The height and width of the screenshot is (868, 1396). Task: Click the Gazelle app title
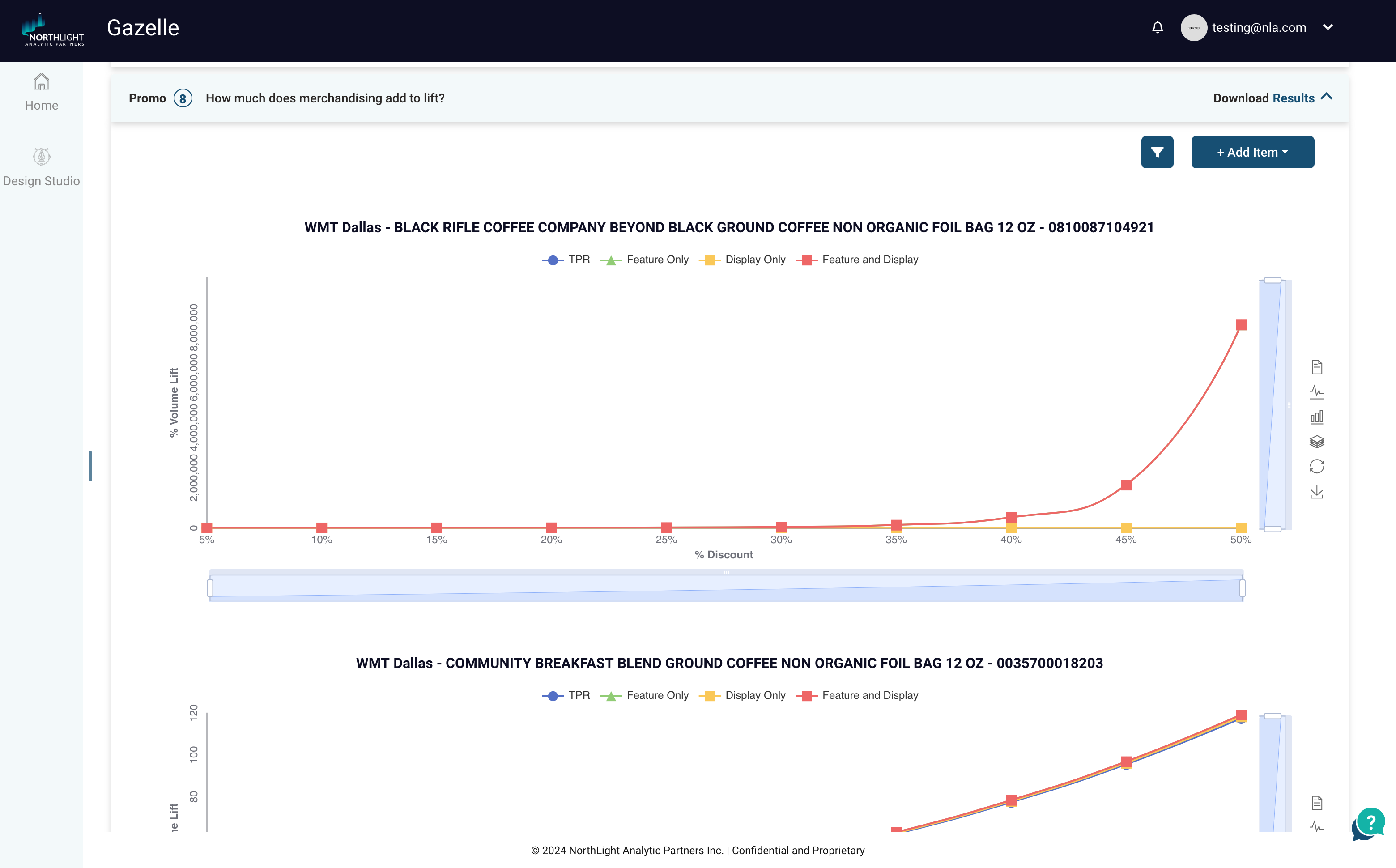tap(143, 28)
